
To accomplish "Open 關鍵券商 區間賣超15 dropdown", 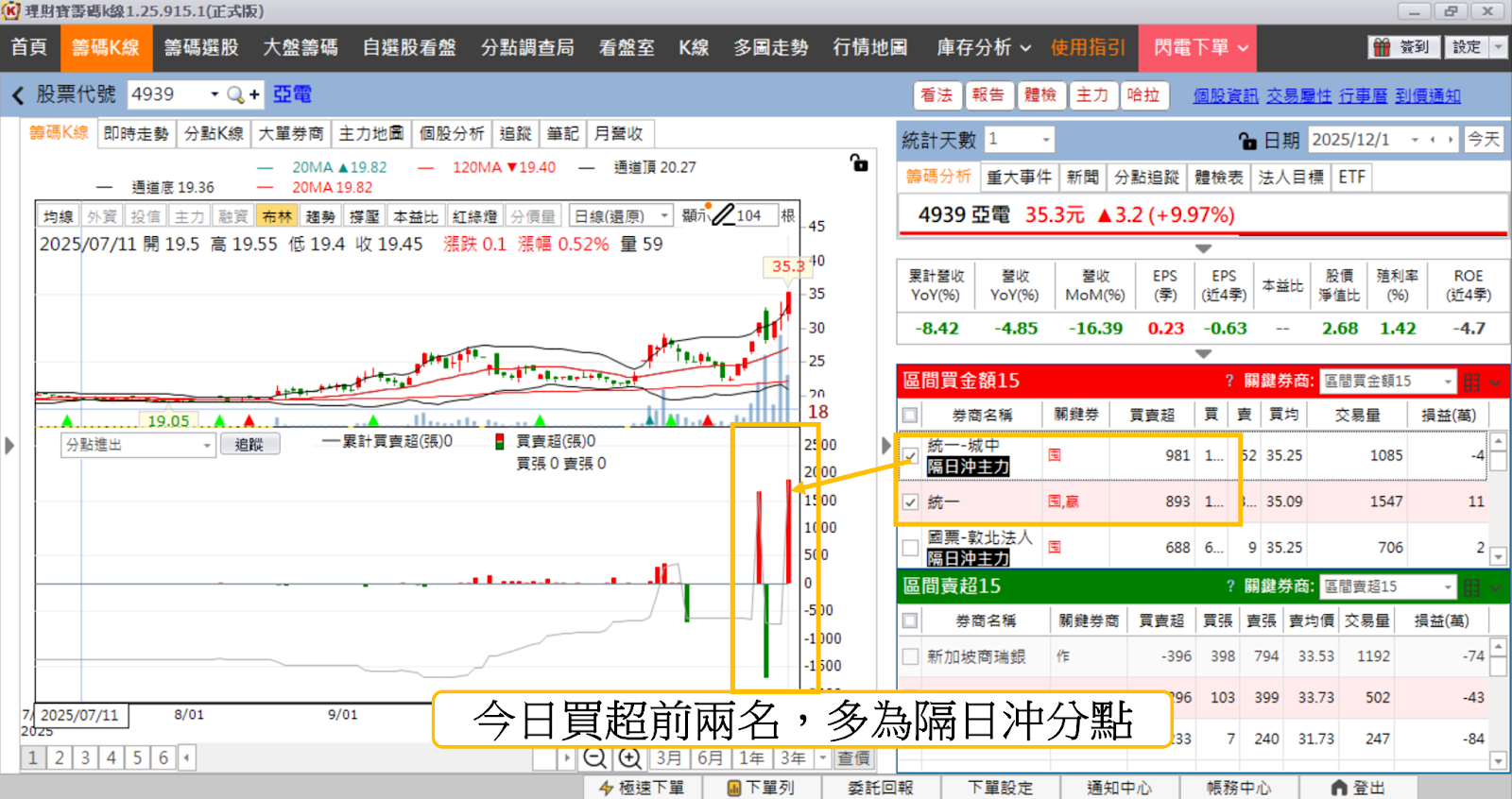I will pos(1448,586).
